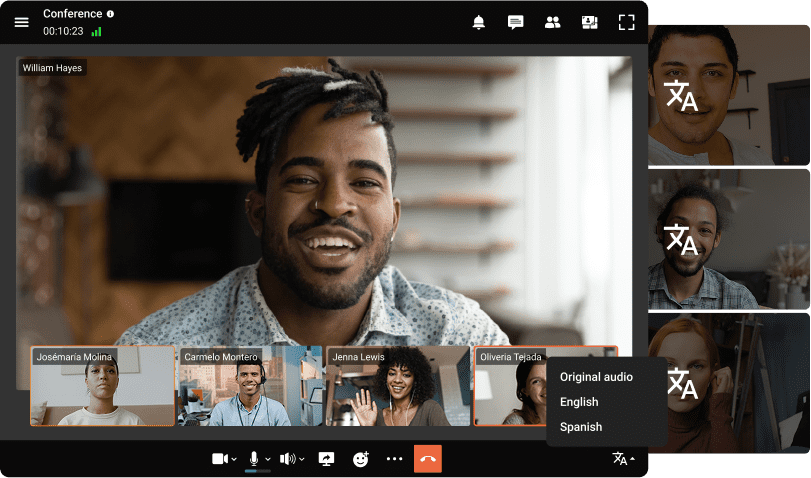Select Spanish language option

coord(581,427)
